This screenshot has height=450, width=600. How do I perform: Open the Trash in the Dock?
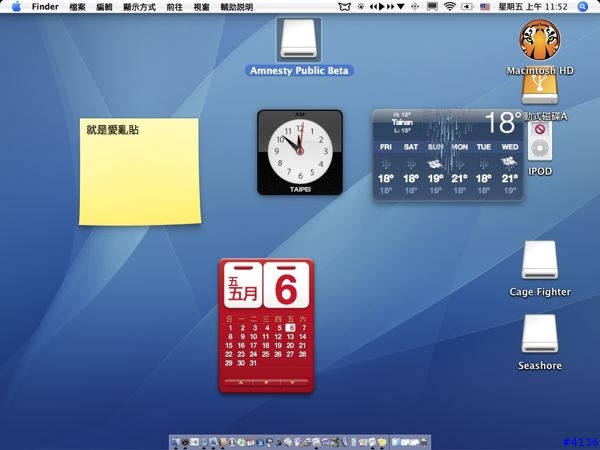coord(424,442)
